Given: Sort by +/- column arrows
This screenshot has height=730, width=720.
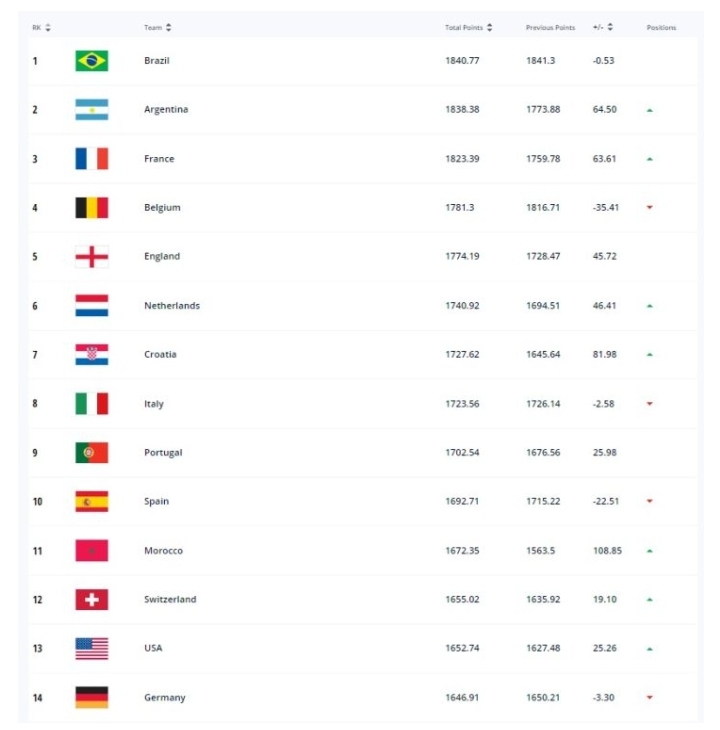Looking at the screenshot, I should pos(610,27).
